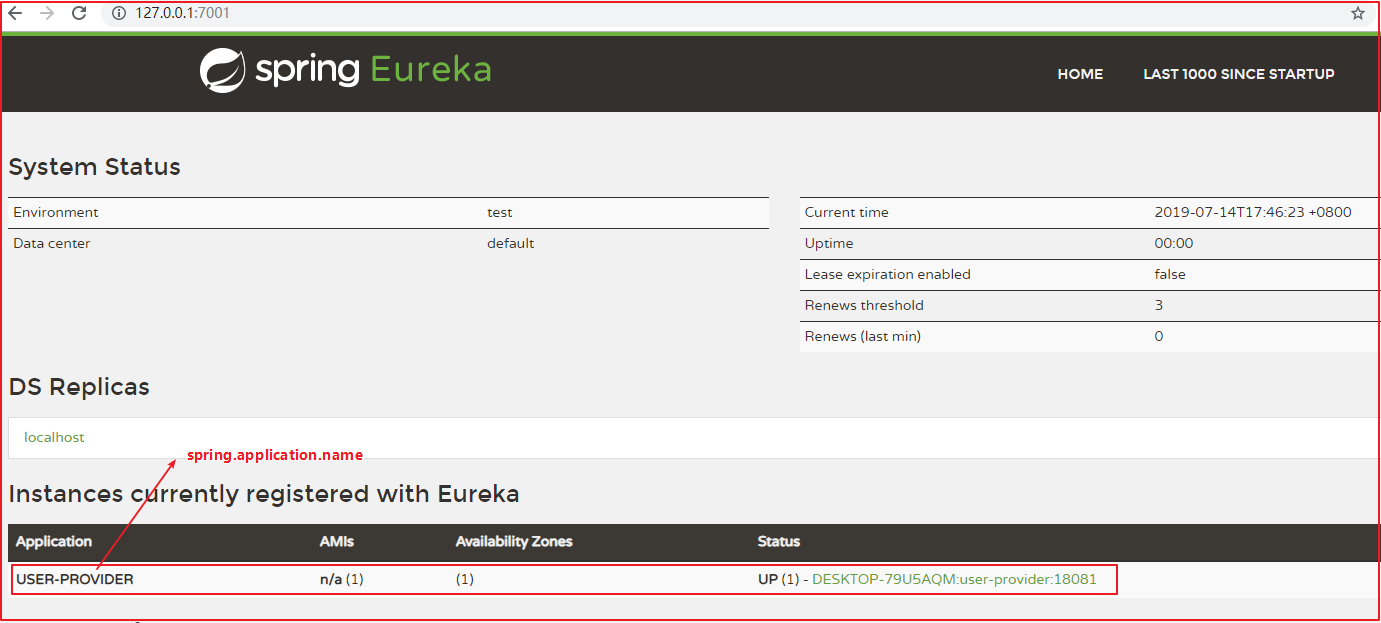Select the USER-PROVIDER application name
The height and width of the screenshot is (623, 1381).
75,579
